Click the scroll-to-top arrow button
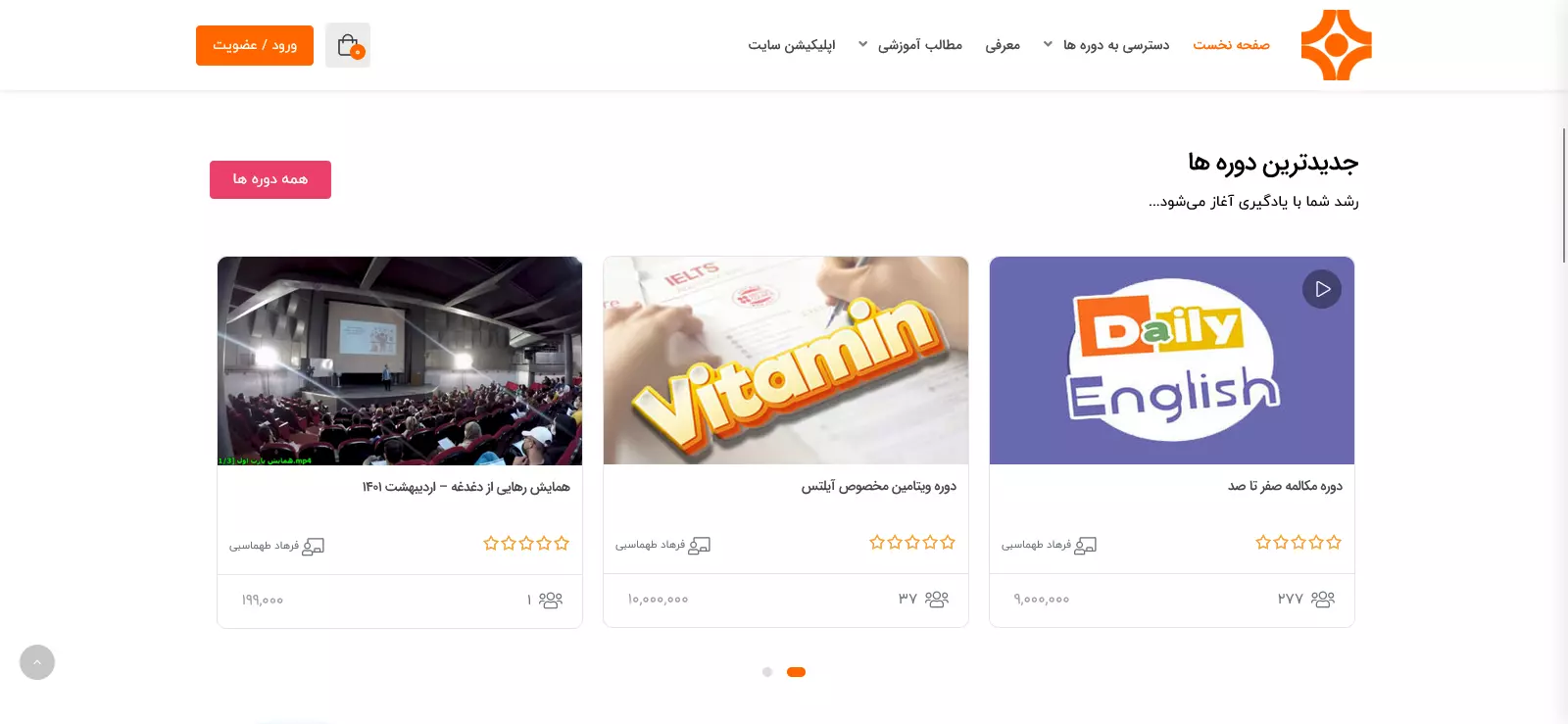The height and width of the screenshot is (724, 1568). (37, 662)
